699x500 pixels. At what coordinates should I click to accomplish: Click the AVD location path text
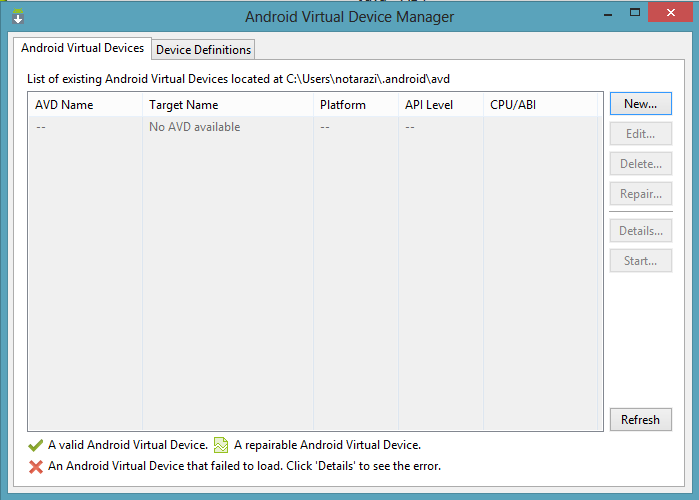(x=368, y=79)
